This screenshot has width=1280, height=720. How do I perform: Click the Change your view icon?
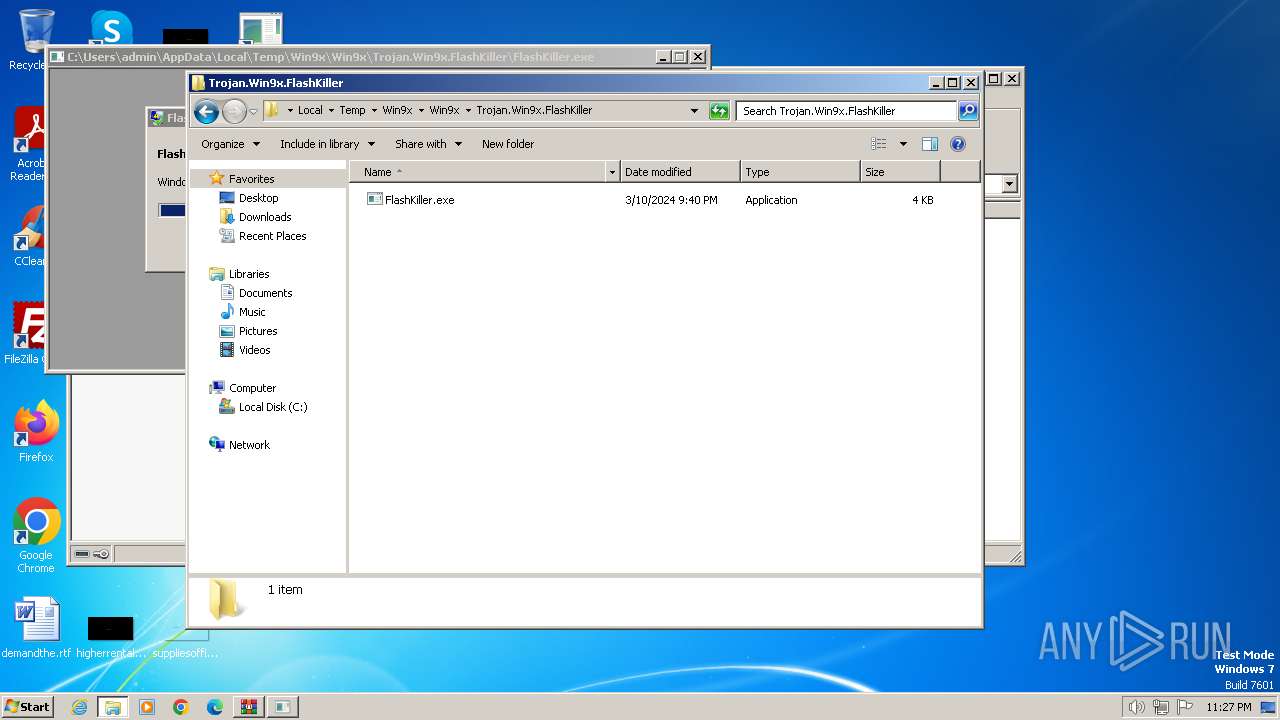(x=879, y=144)
